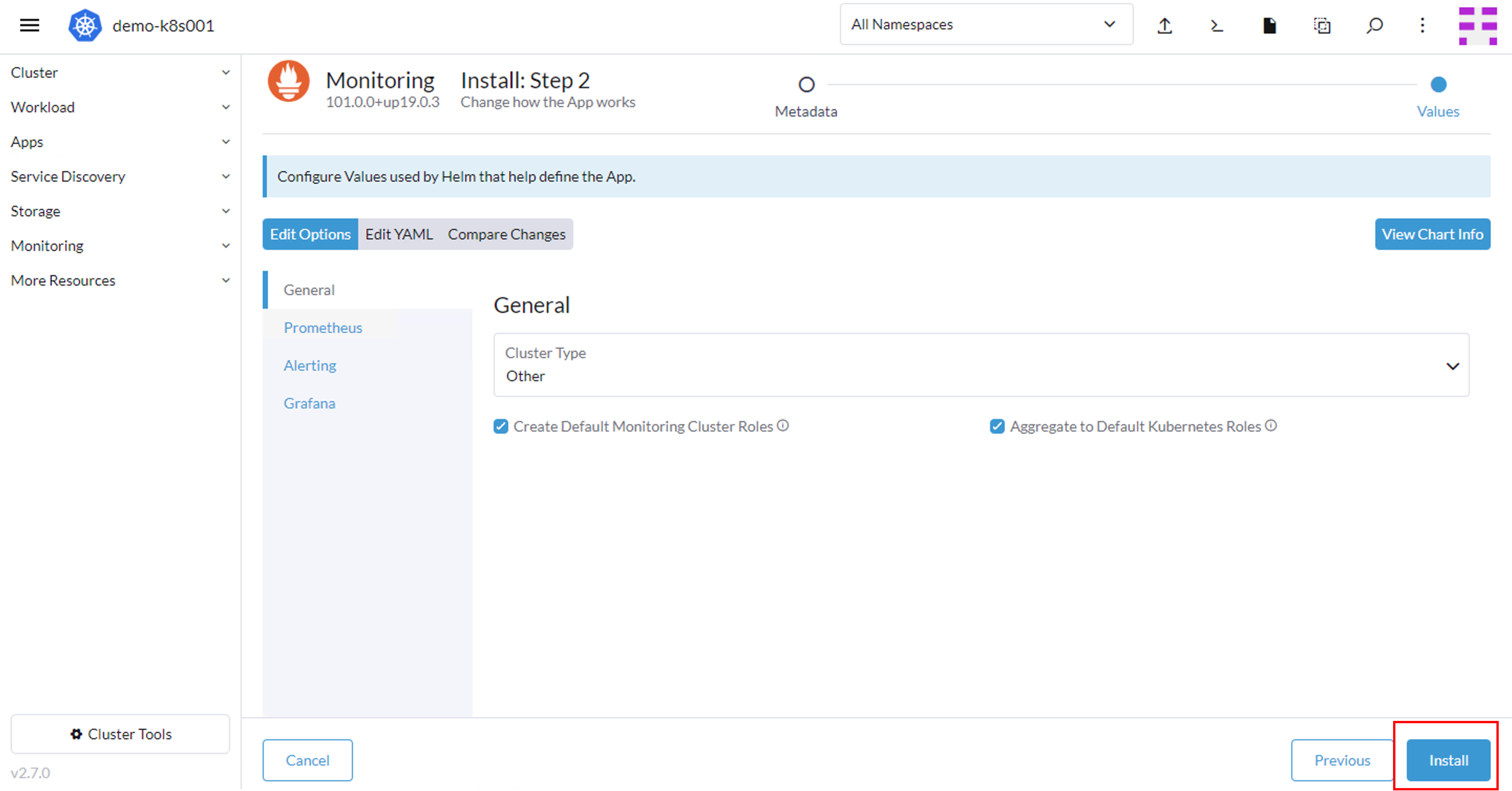Expand the Monitoring sidebar section
The width and height of the screenshot is (1512, 791).
coord(120,245)
